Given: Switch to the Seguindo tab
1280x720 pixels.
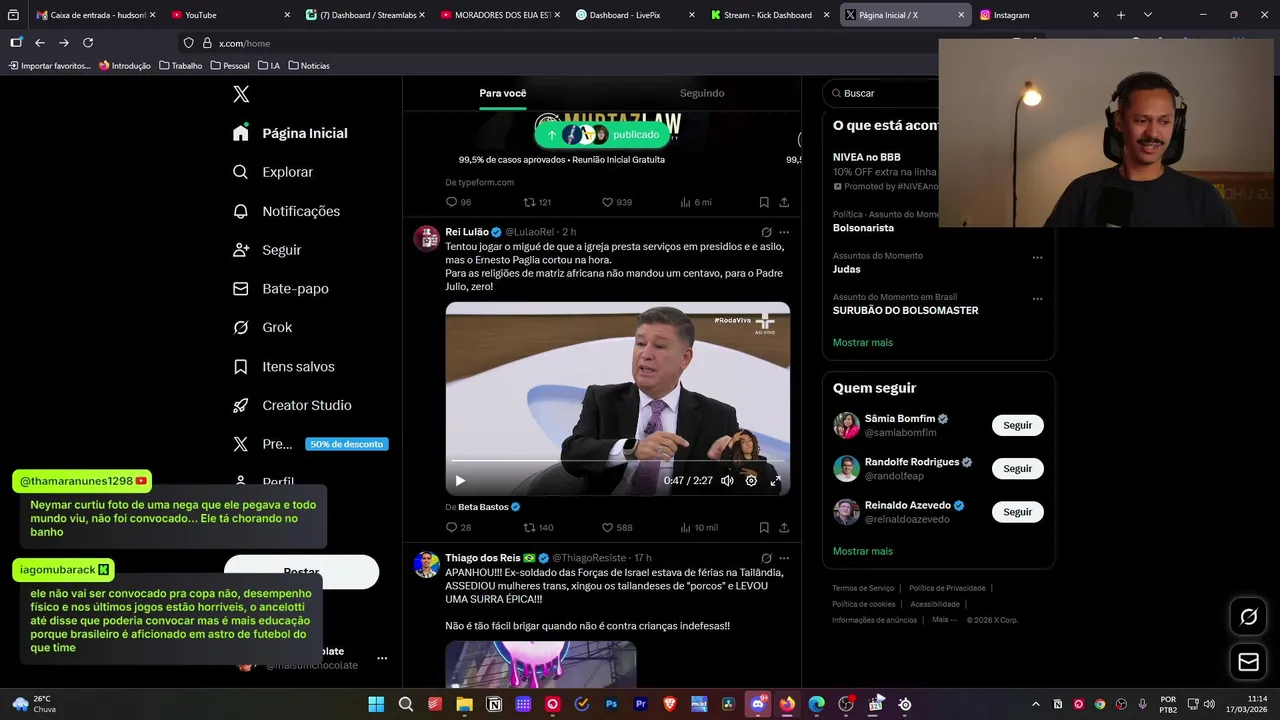Looking at the screenshot, I should [x=702, y=93].
